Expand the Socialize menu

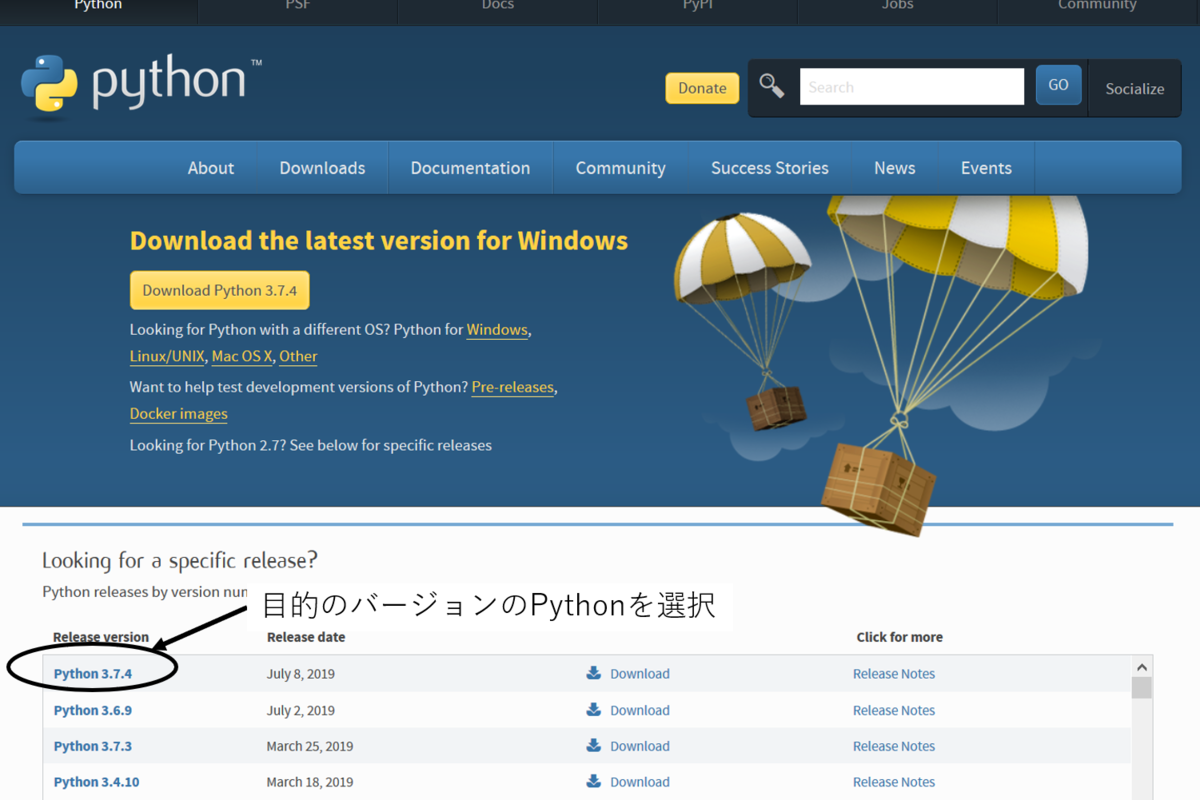(1135, 88)
